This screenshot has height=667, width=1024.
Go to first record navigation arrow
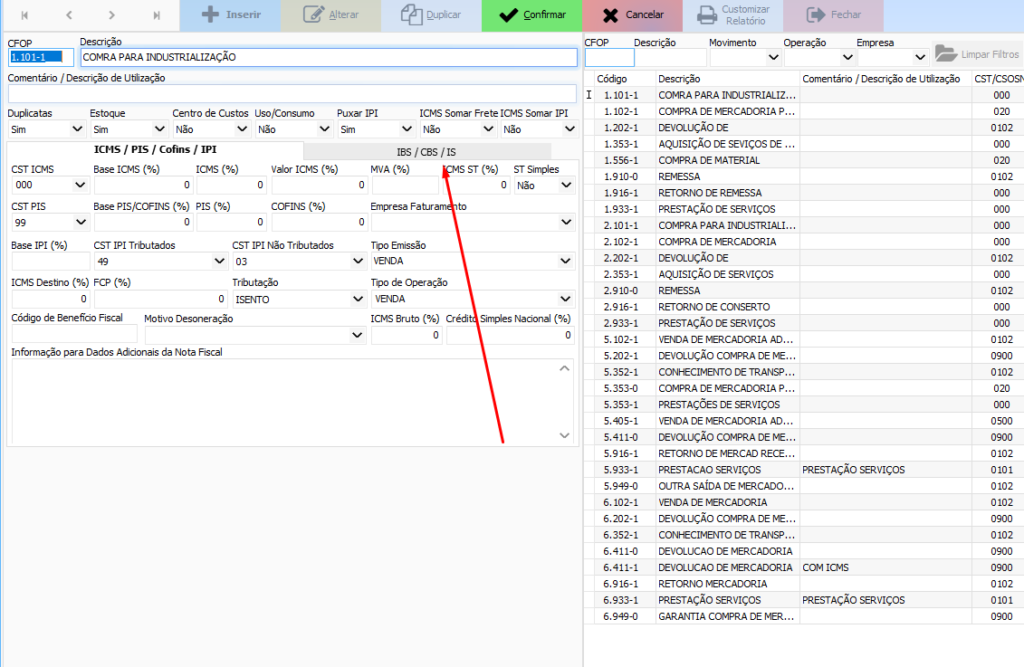(25, 15)
